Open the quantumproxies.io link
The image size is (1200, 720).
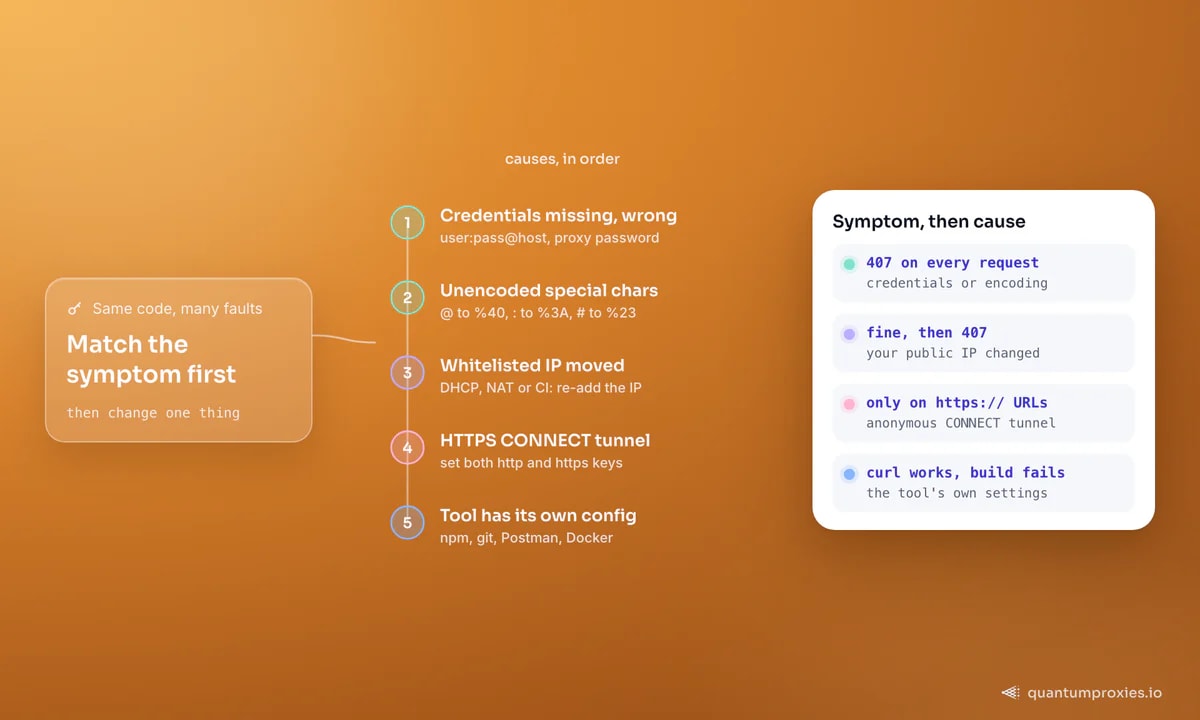[1094, 692]
